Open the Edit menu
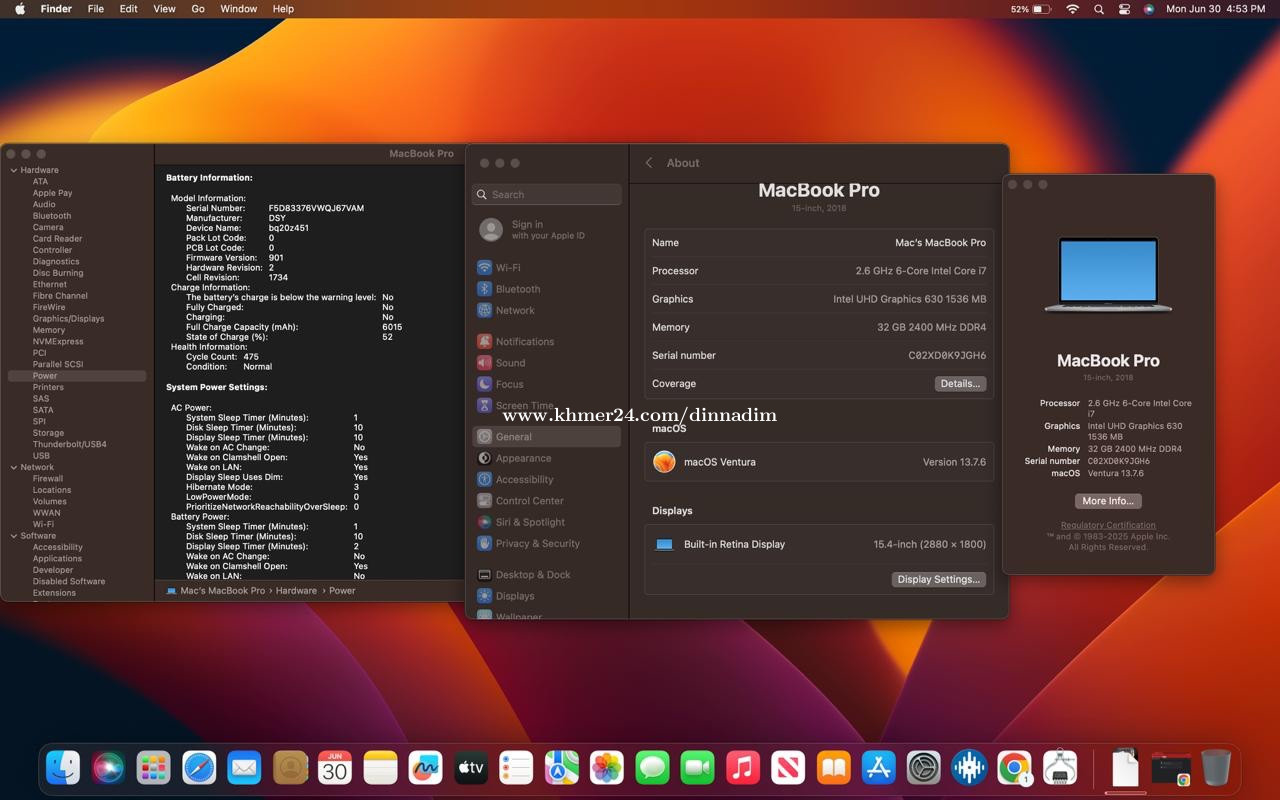Image resolution: width=1280 pixels, height=800 pixels. (x=129, y=9)
